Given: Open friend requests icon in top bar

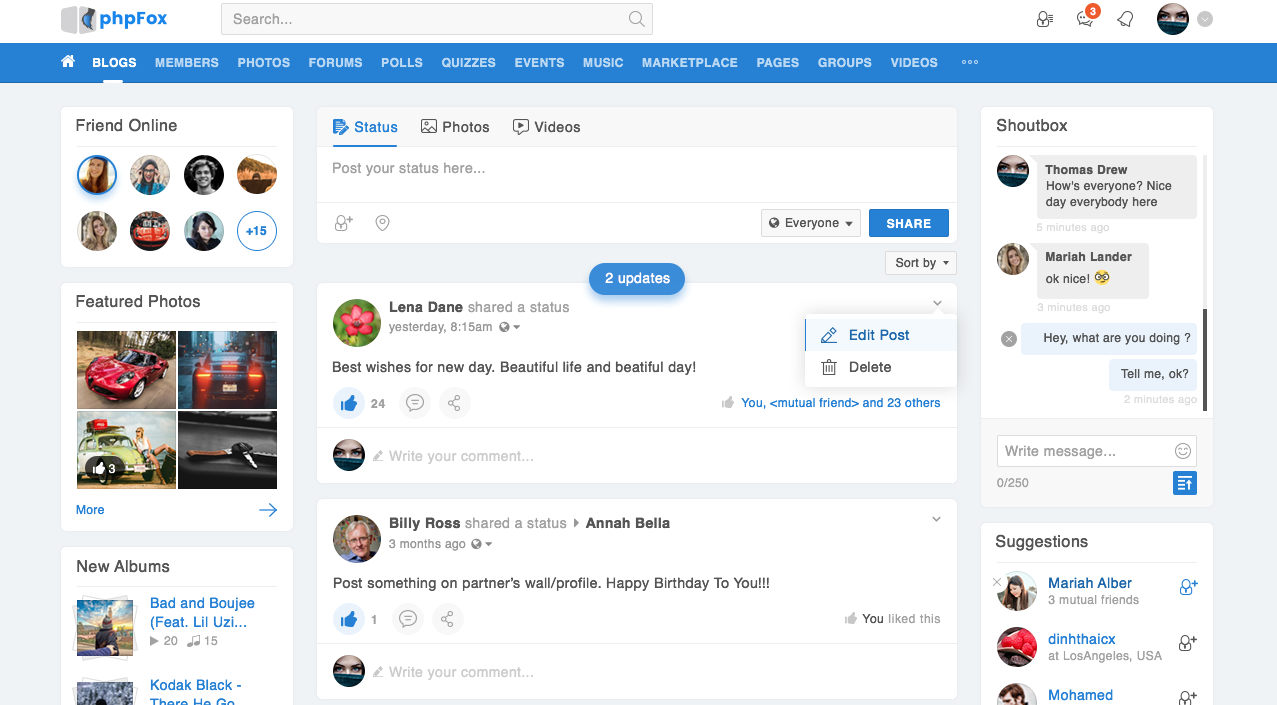Looking at the screenshot, I should [x=1044, y=19].
